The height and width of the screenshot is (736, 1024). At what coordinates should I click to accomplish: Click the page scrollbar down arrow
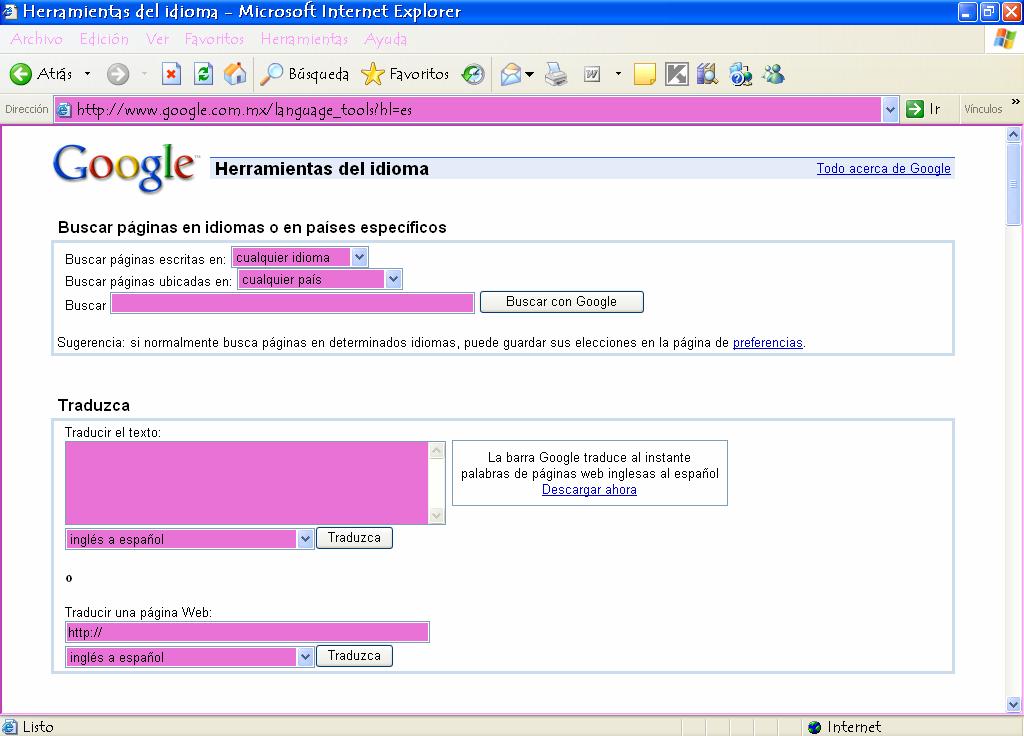click(x=1014, y=704)
